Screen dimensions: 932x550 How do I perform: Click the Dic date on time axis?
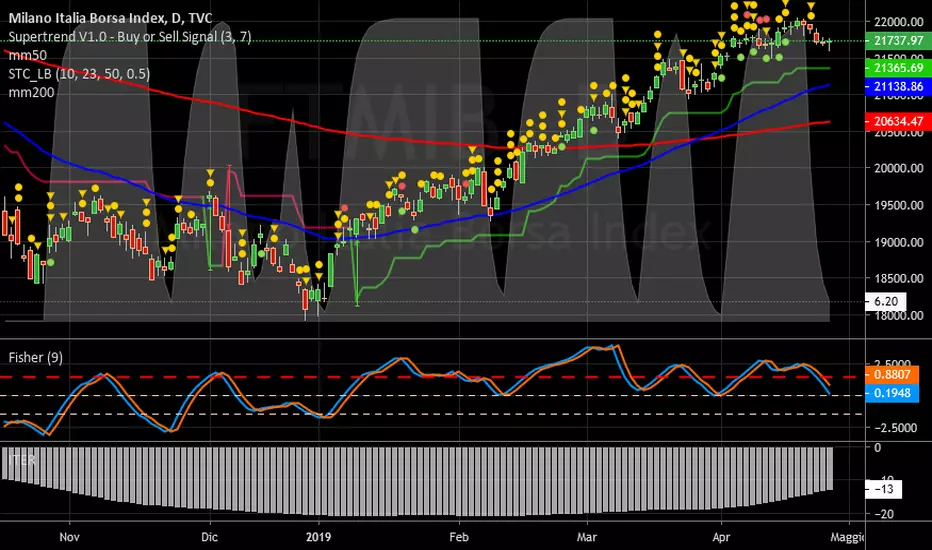(x=209, y=537)
